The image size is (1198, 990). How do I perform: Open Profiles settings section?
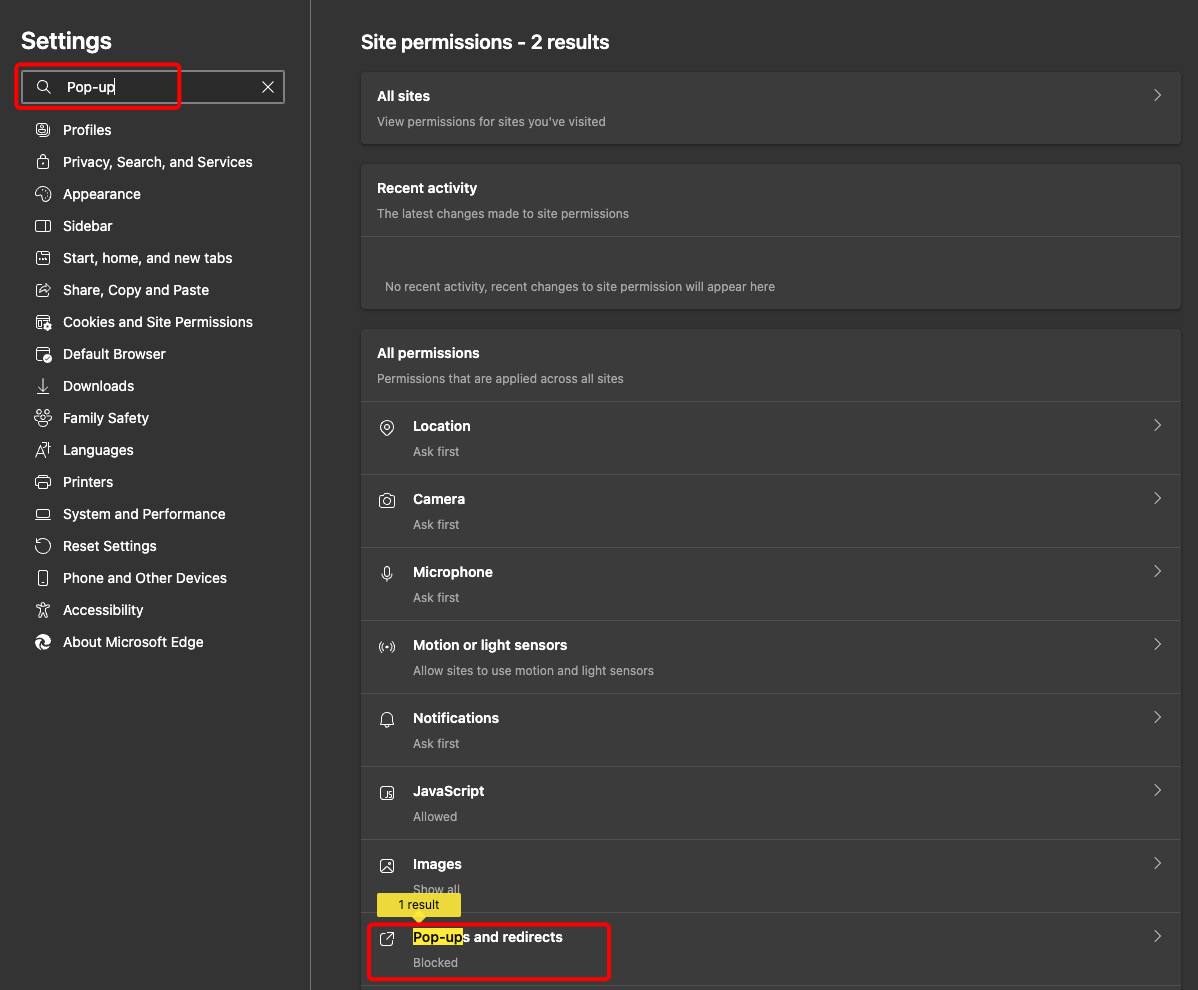coord(87,130)
